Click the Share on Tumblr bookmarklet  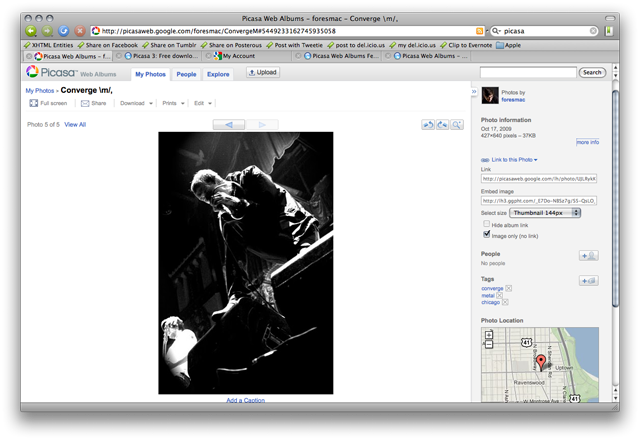169,45
